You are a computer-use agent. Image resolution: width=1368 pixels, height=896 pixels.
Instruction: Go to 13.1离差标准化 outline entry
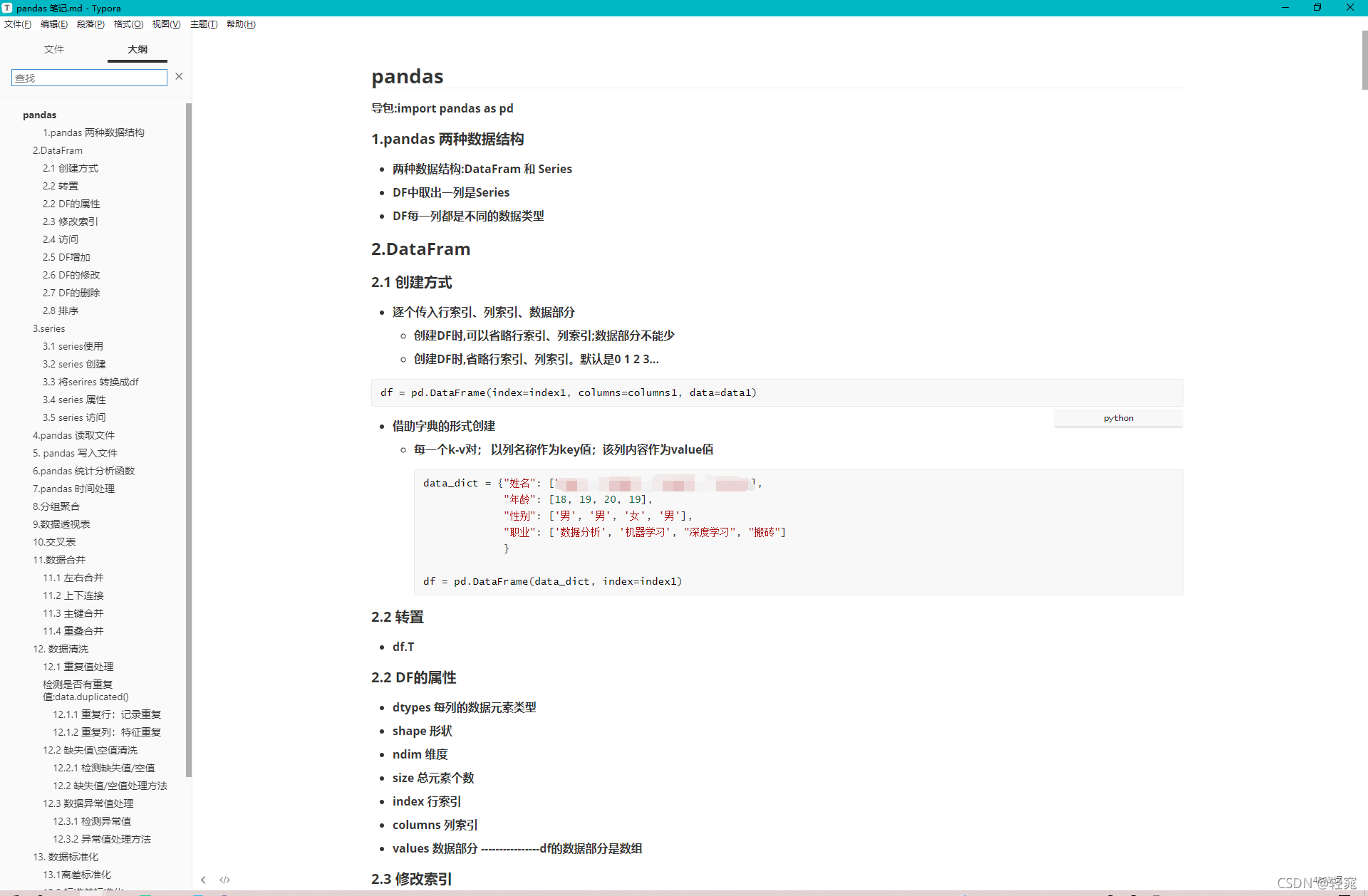[77, 875]
